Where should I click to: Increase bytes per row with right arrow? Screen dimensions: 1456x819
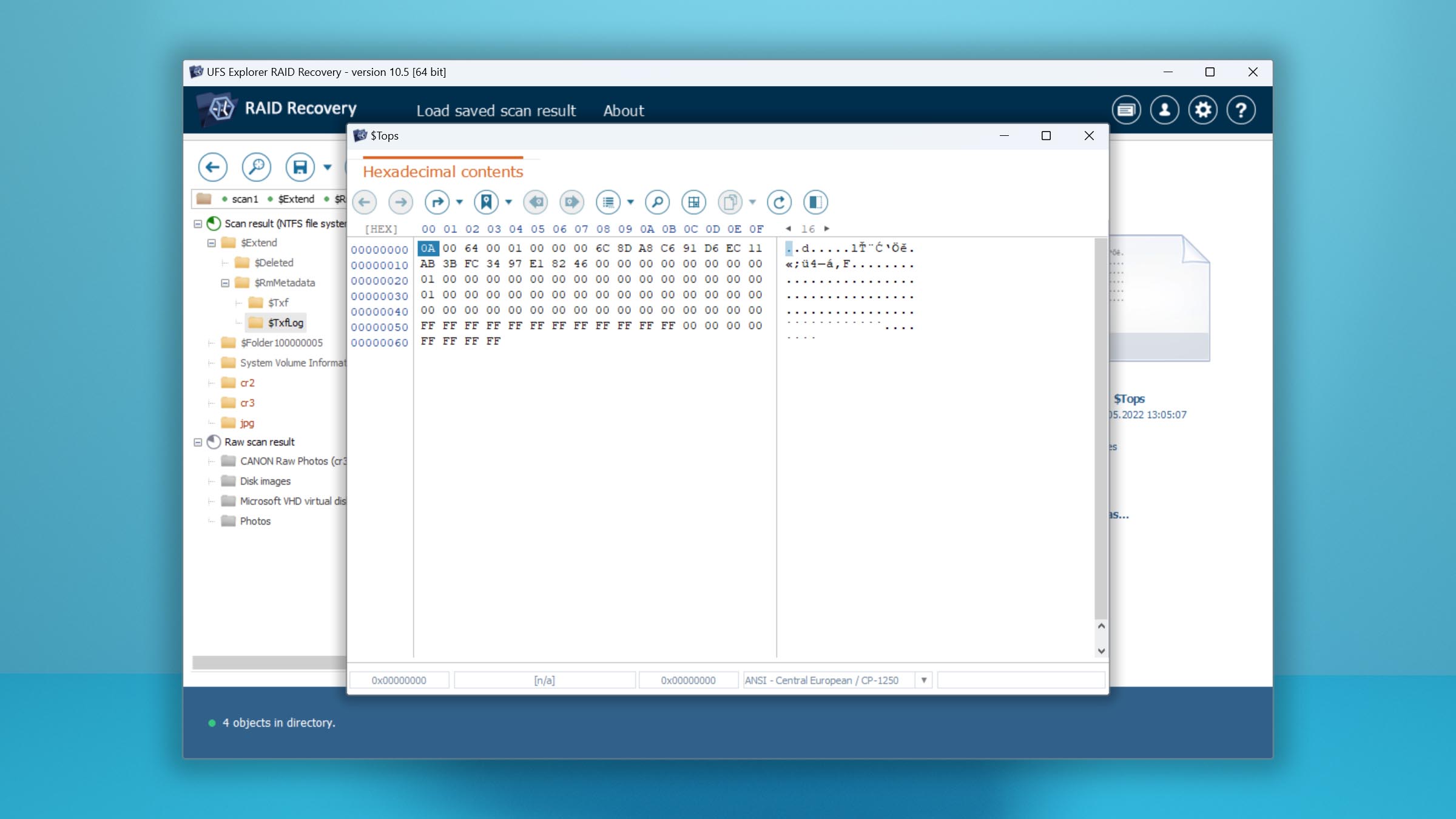coord(826,229)
